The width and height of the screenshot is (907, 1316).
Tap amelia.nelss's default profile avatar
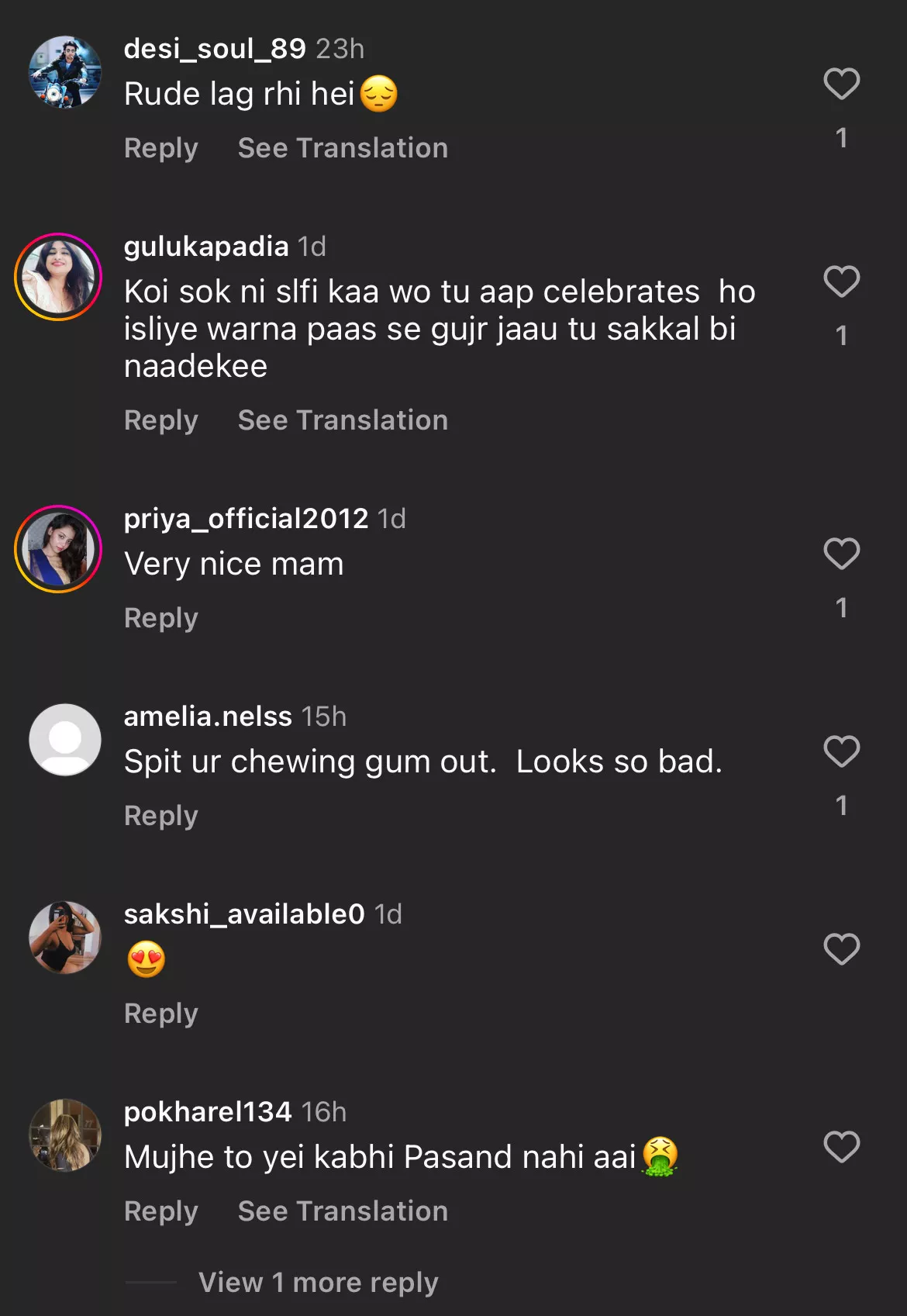coord(65,740)
